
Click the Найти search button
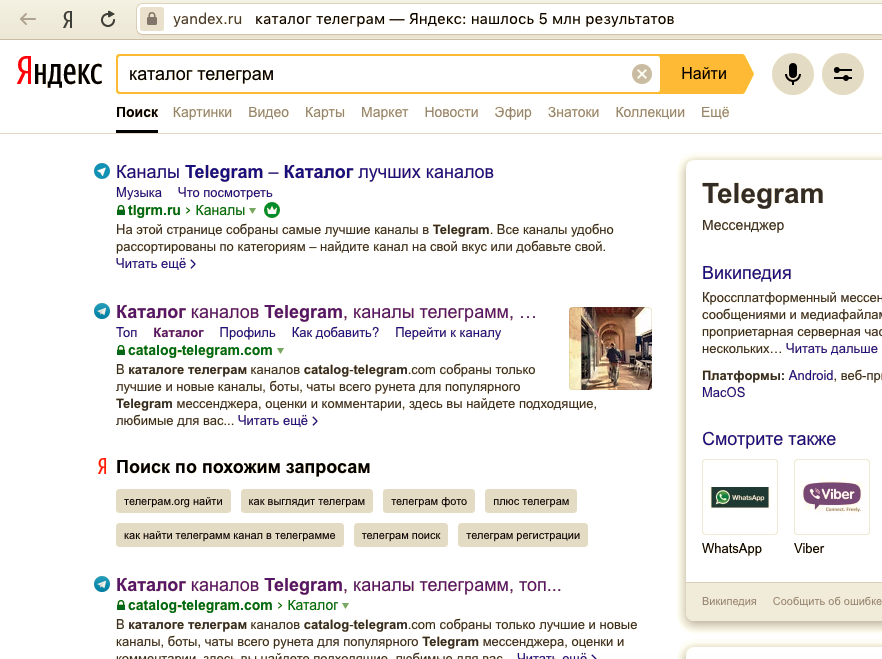704,74
